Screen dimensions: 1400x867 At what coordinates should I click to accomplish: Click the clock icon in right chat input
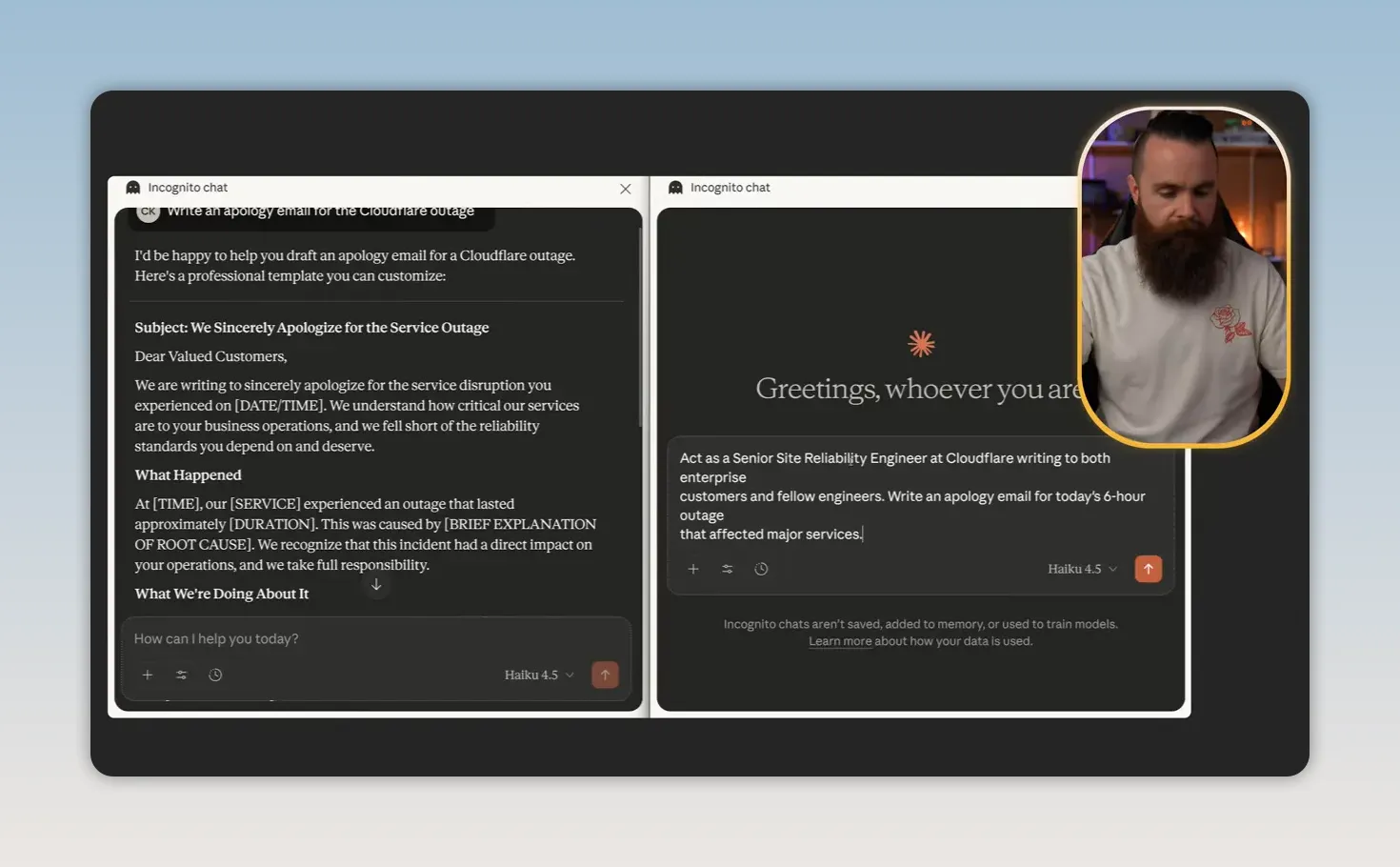click(761, 569)
